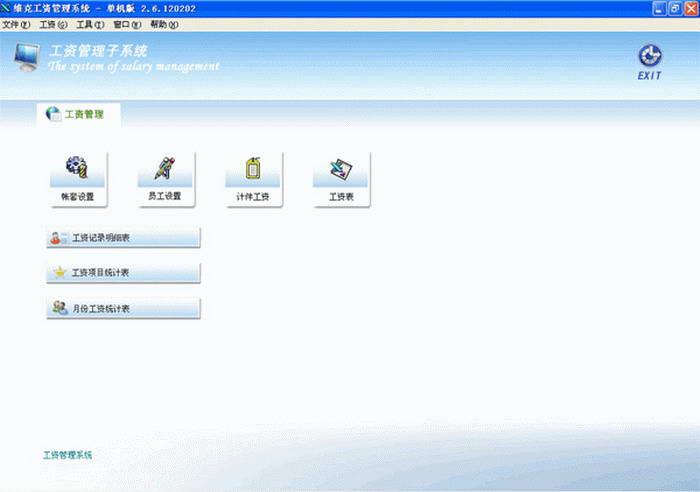
Task: Minimize the application window
Action: point(659,8)
